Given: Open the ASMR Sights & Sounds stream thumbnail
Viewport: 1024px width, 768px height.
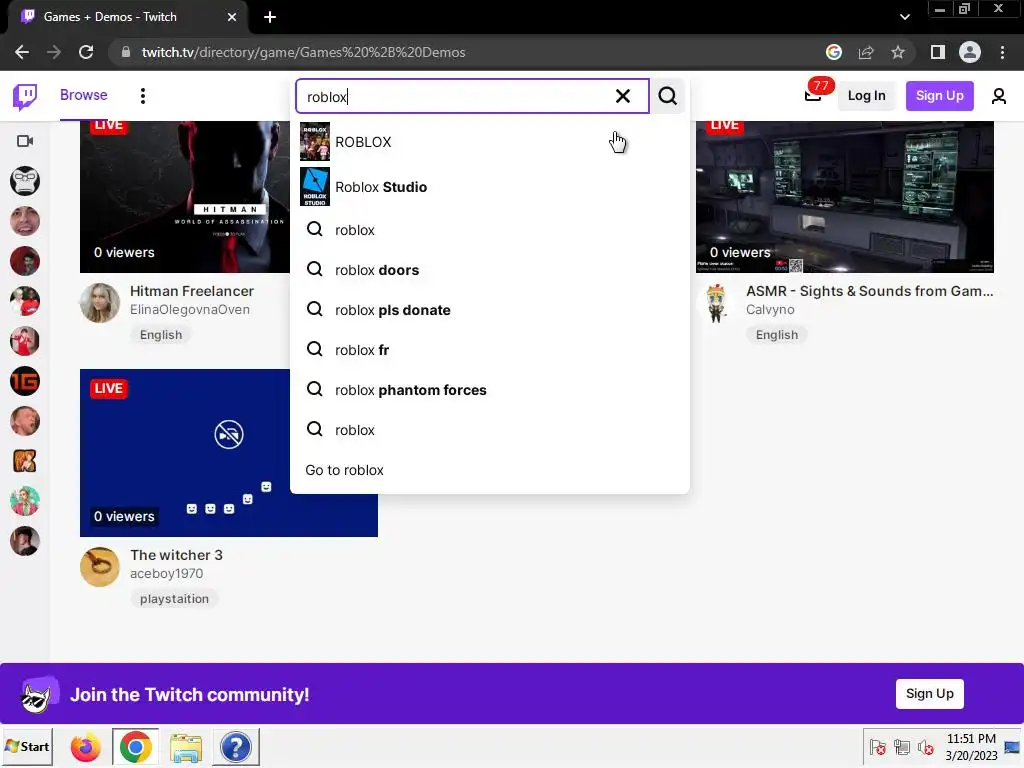Looking at the screenshot, I should click(x=845, y=196).
